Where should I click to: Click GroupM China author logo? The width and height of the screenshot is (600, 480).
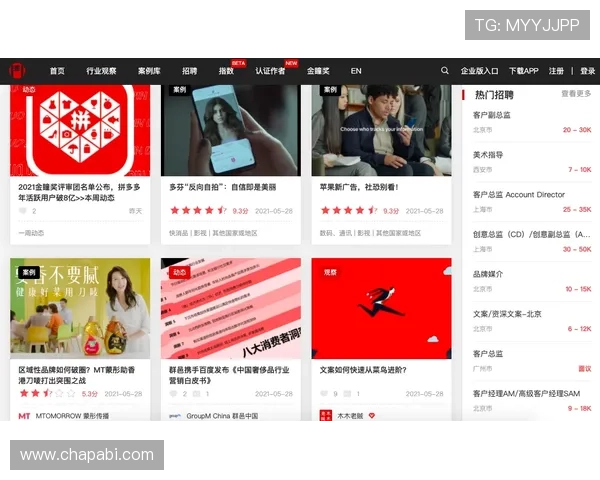click(175, 416)
